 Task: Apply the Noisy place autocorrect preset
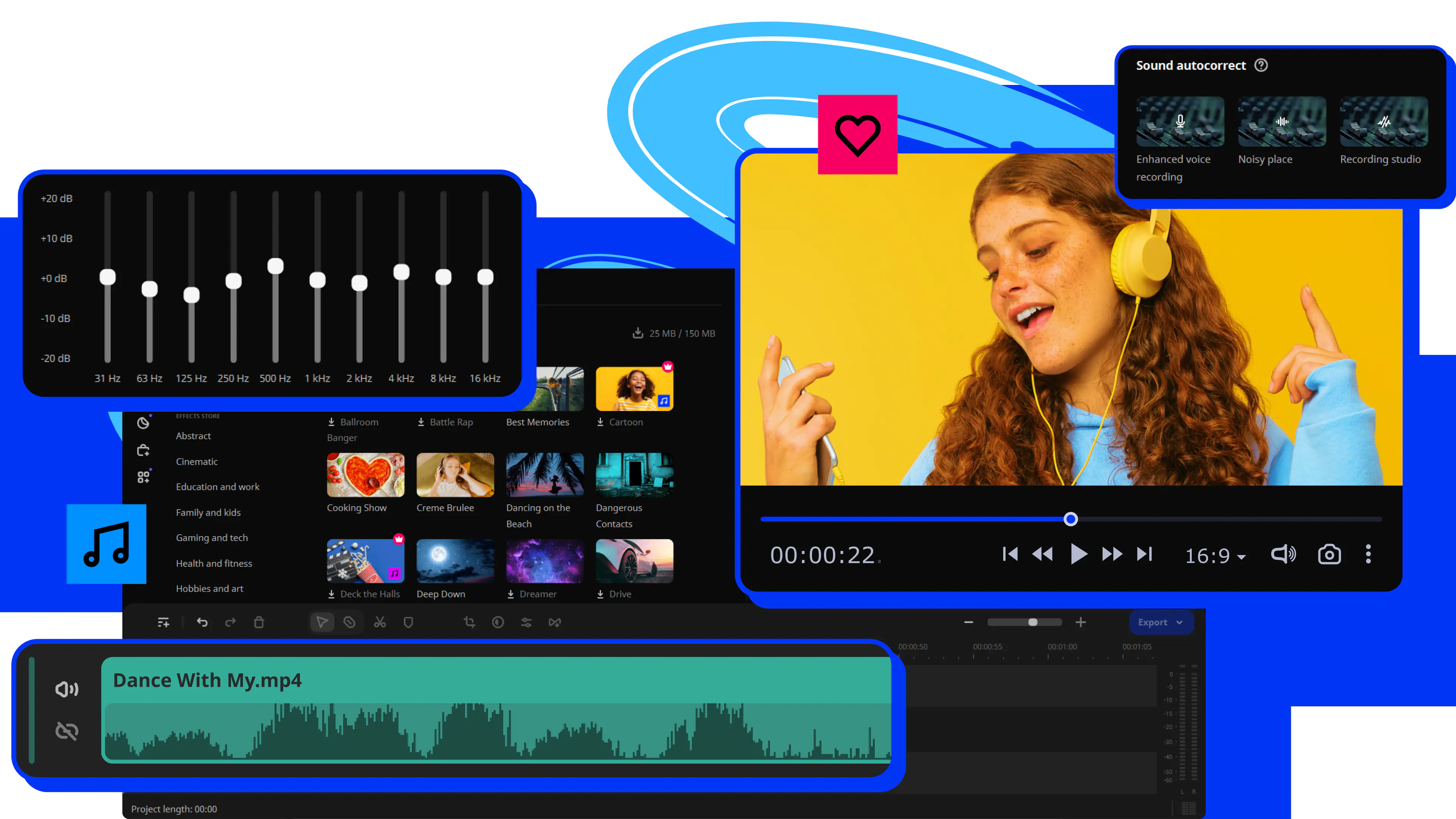click(1281, 122)
